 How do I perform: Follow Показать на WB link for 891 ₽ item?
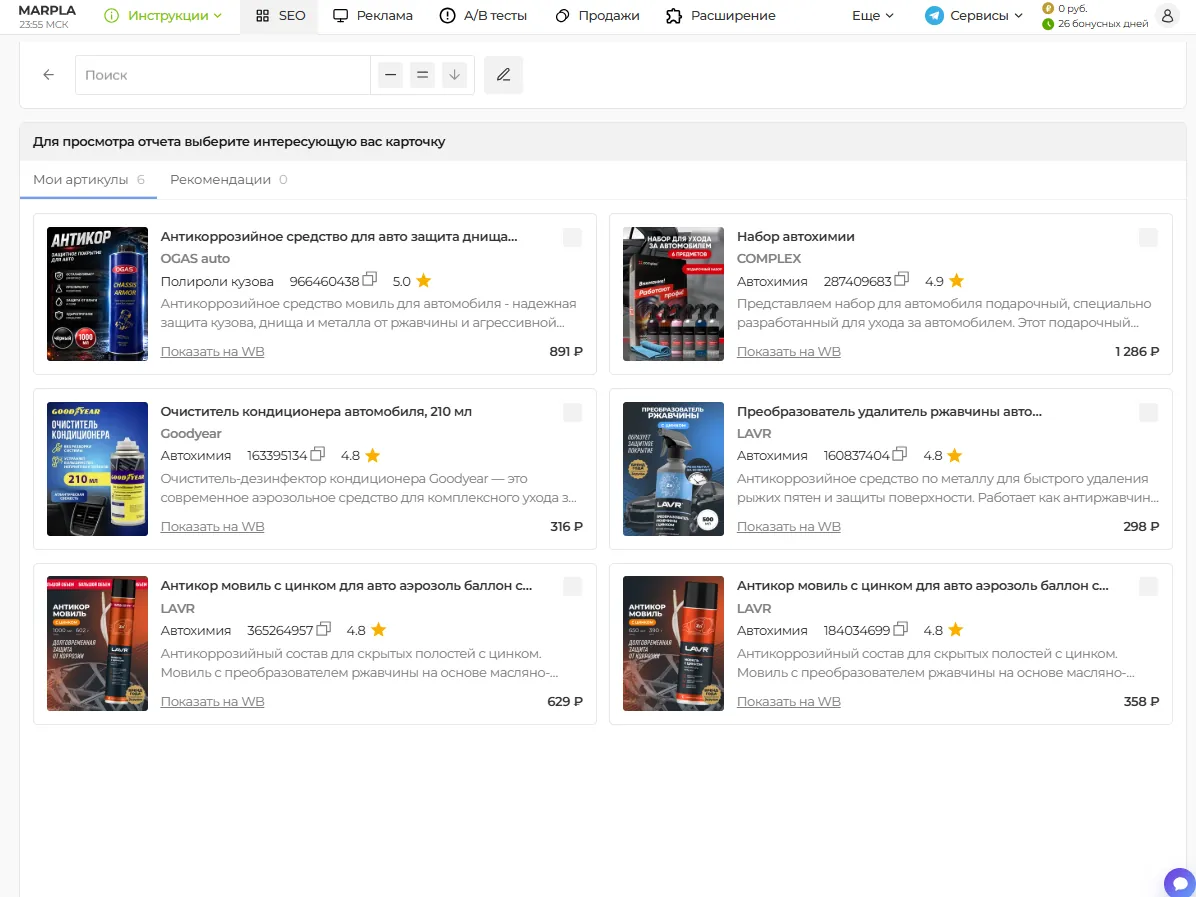(x=212, y=352)
